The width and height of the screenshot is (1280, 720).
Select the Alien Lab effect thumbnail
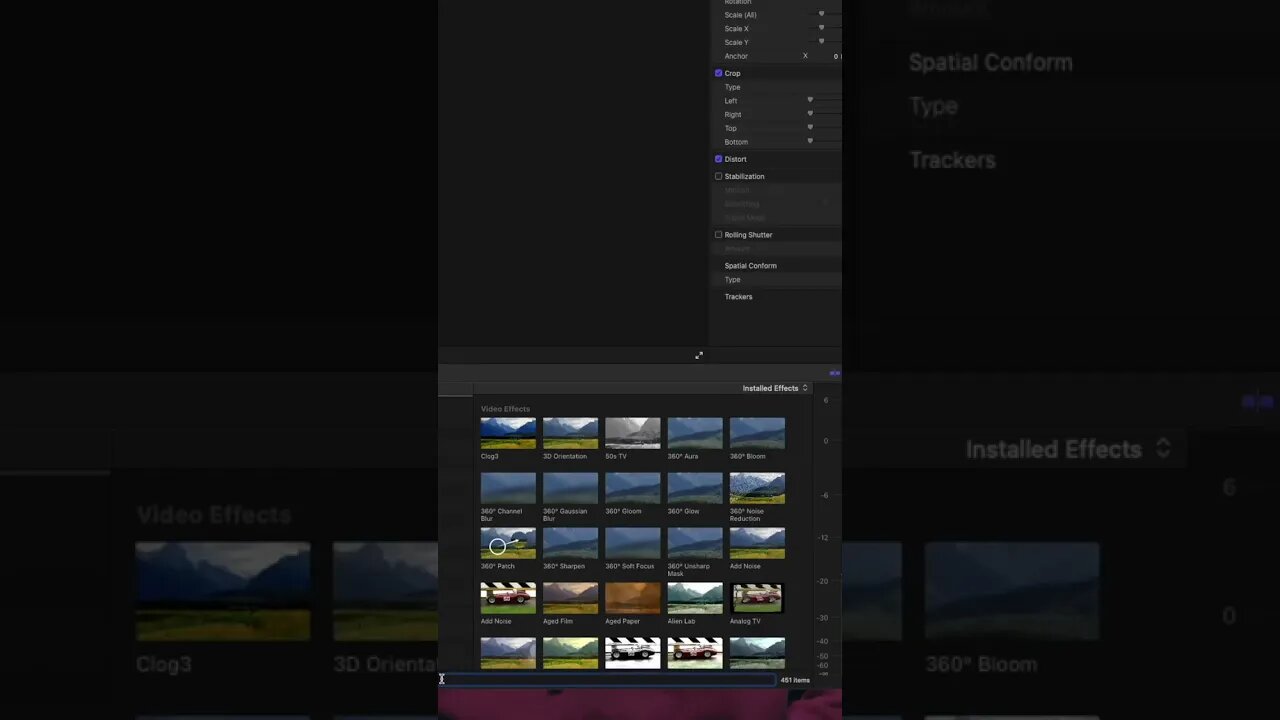695,598
